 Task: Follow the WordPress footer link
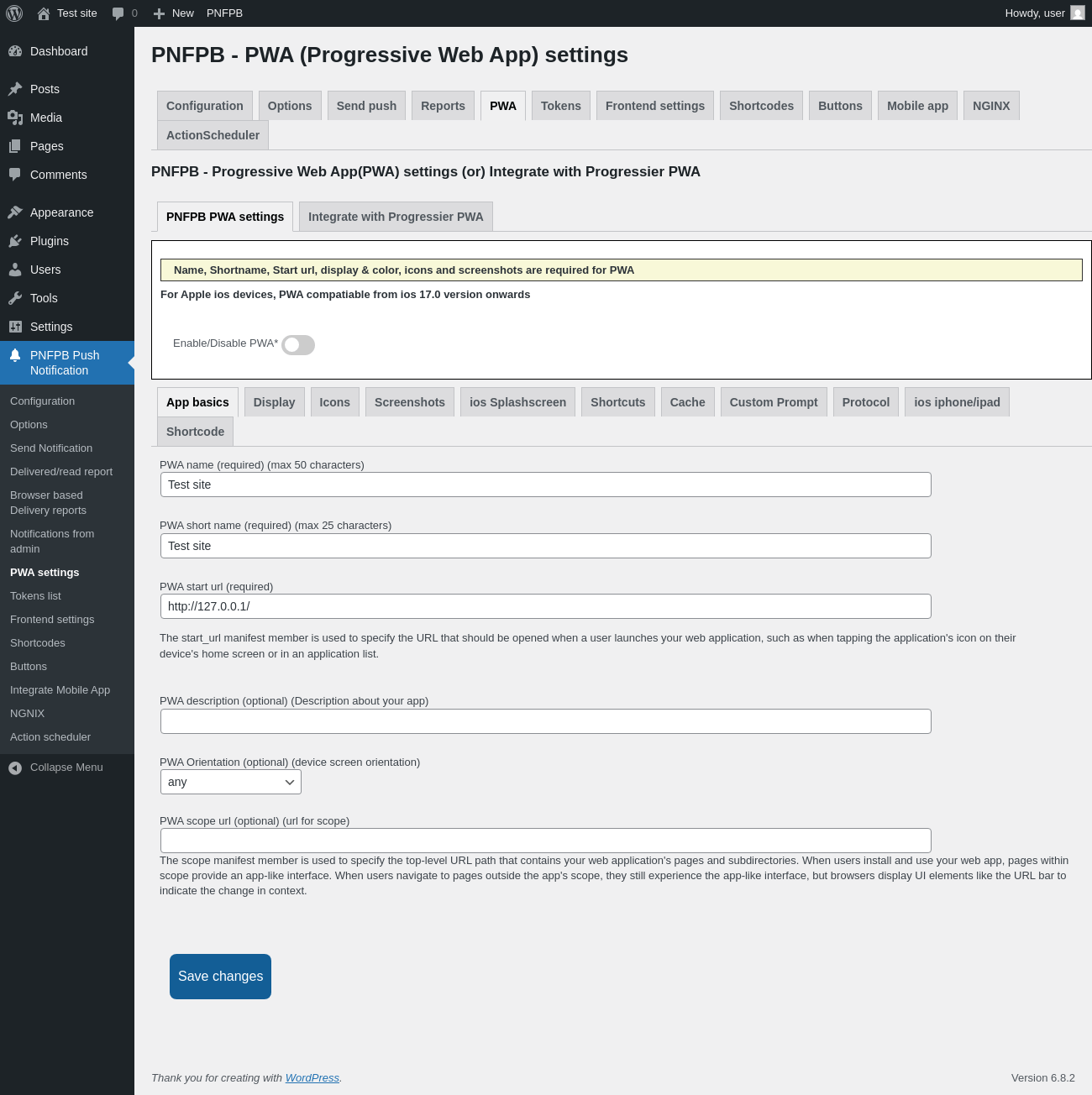point(312,1078)
